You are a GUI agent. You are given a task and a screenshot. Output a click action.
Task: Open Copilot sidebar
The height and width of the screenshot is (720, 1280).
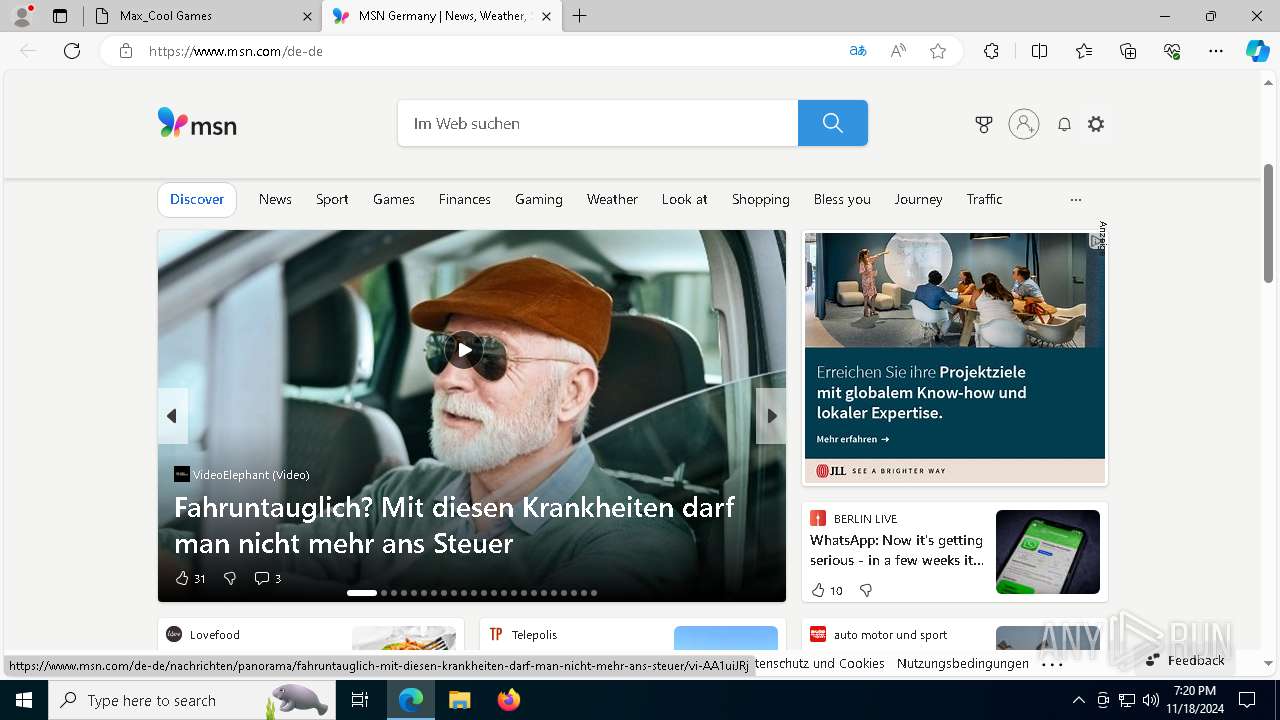[1258, 51]
